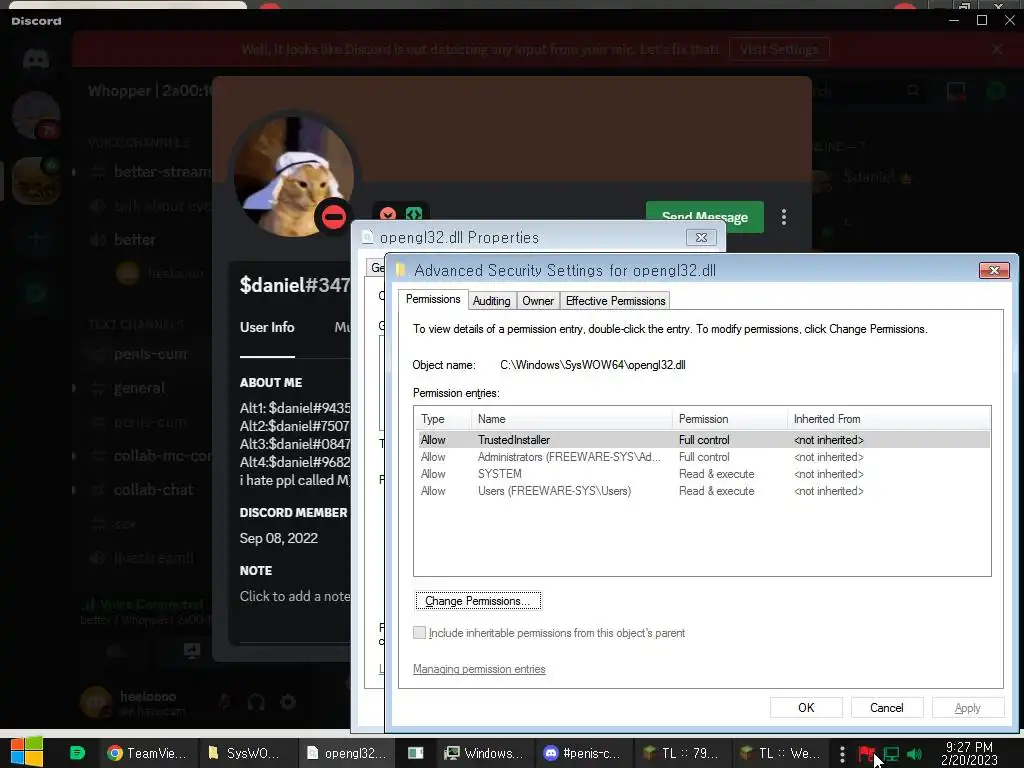Switch to TL :: 79 taskbar item
Image resolution: width=1024 pixels, height=768 pixels.
coord(680,754)
